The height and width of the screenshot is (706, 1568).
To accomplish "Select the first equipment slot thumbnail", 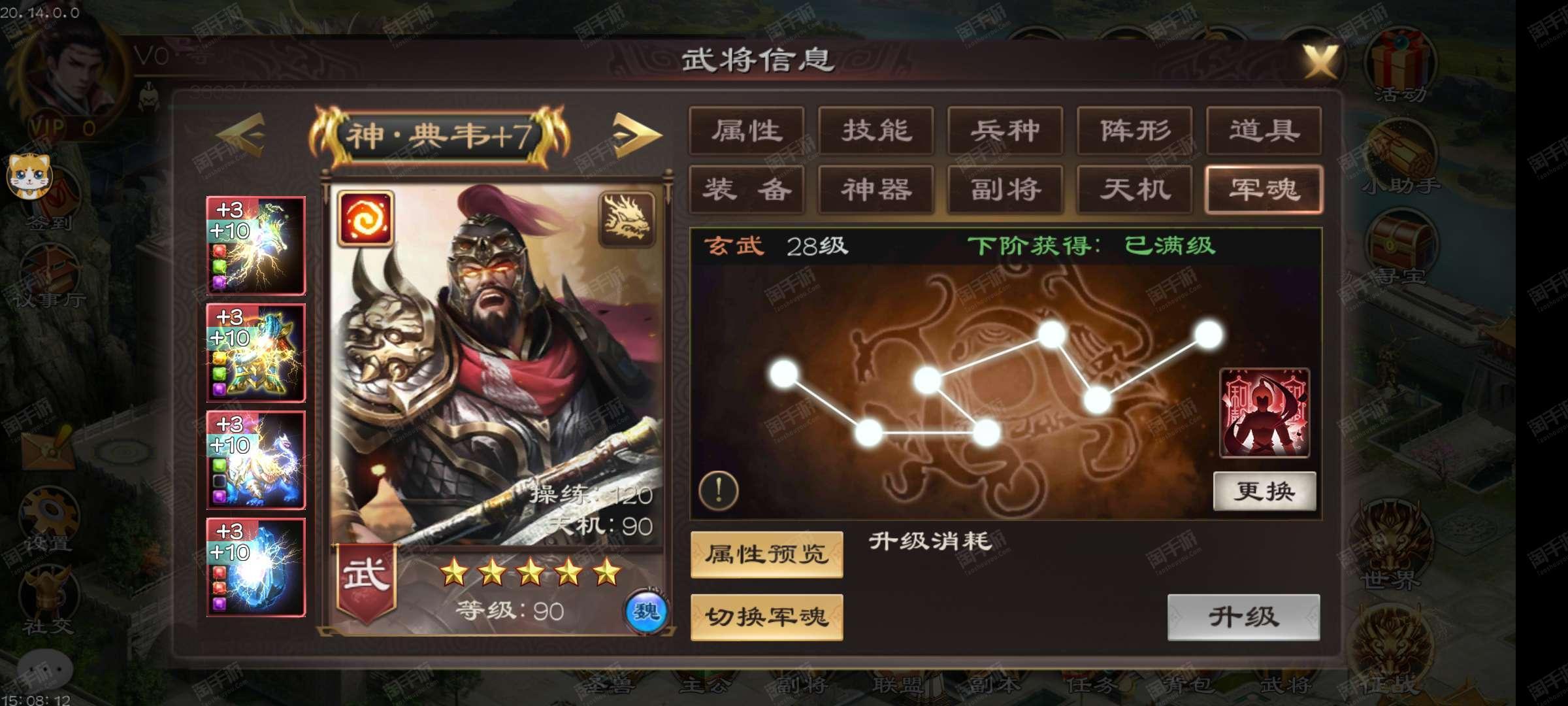I will (256, 245).
